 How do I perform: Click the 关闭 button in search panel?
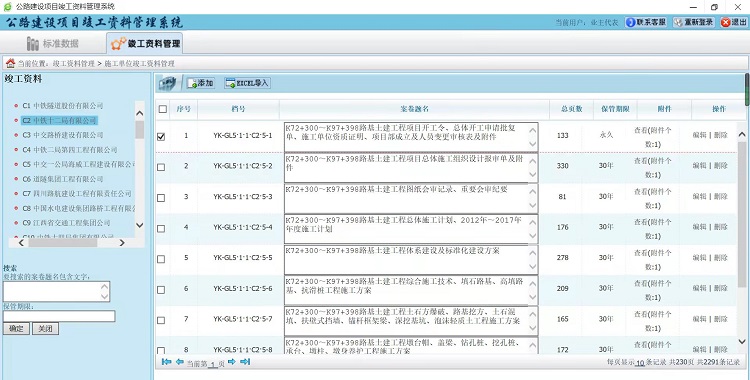[x=45, y=328]
